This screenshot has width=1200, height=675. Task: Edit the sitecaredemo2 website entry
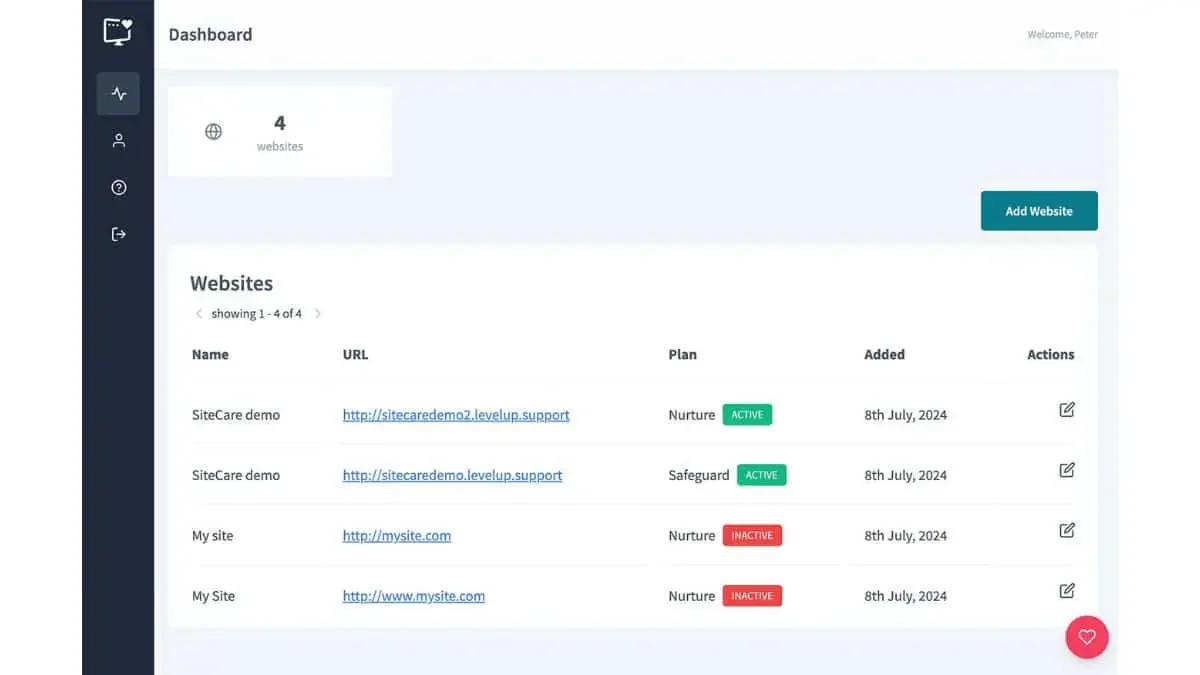1067,410
